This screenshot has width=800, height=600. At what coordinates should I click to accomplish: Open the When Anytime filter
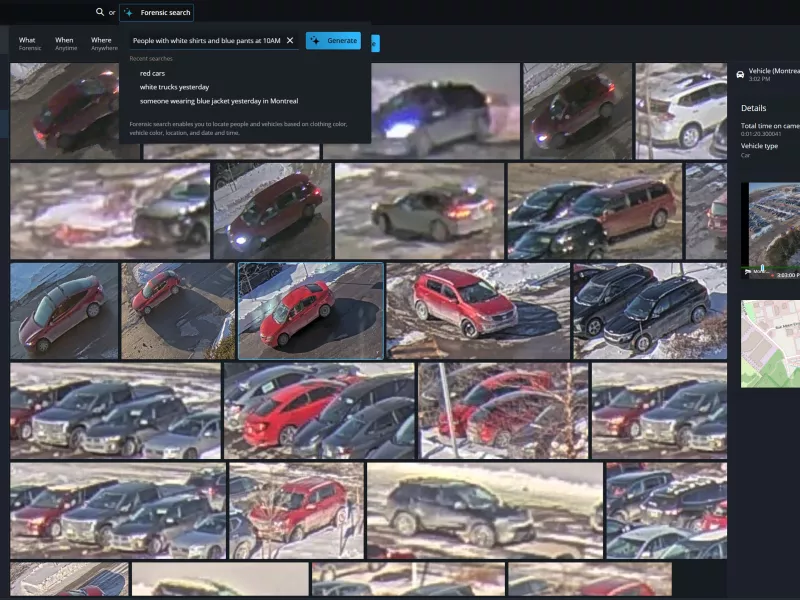coord(65,42)
